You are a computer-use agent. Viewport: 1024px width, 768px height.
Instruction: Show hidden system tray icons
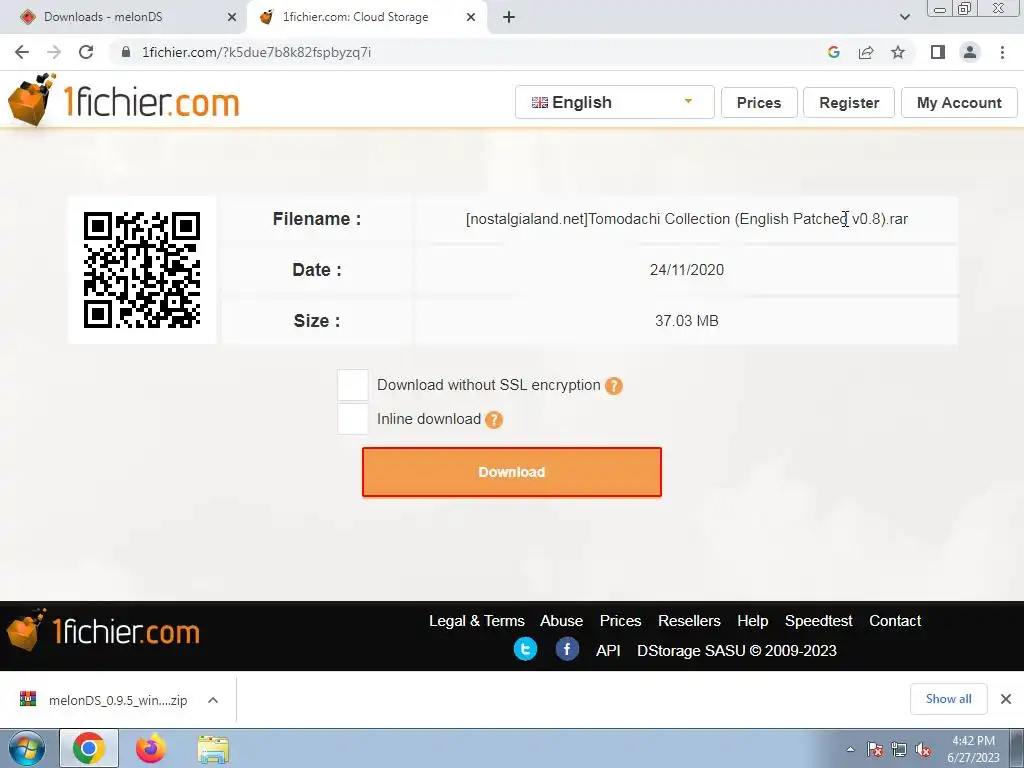click(850, 749)
